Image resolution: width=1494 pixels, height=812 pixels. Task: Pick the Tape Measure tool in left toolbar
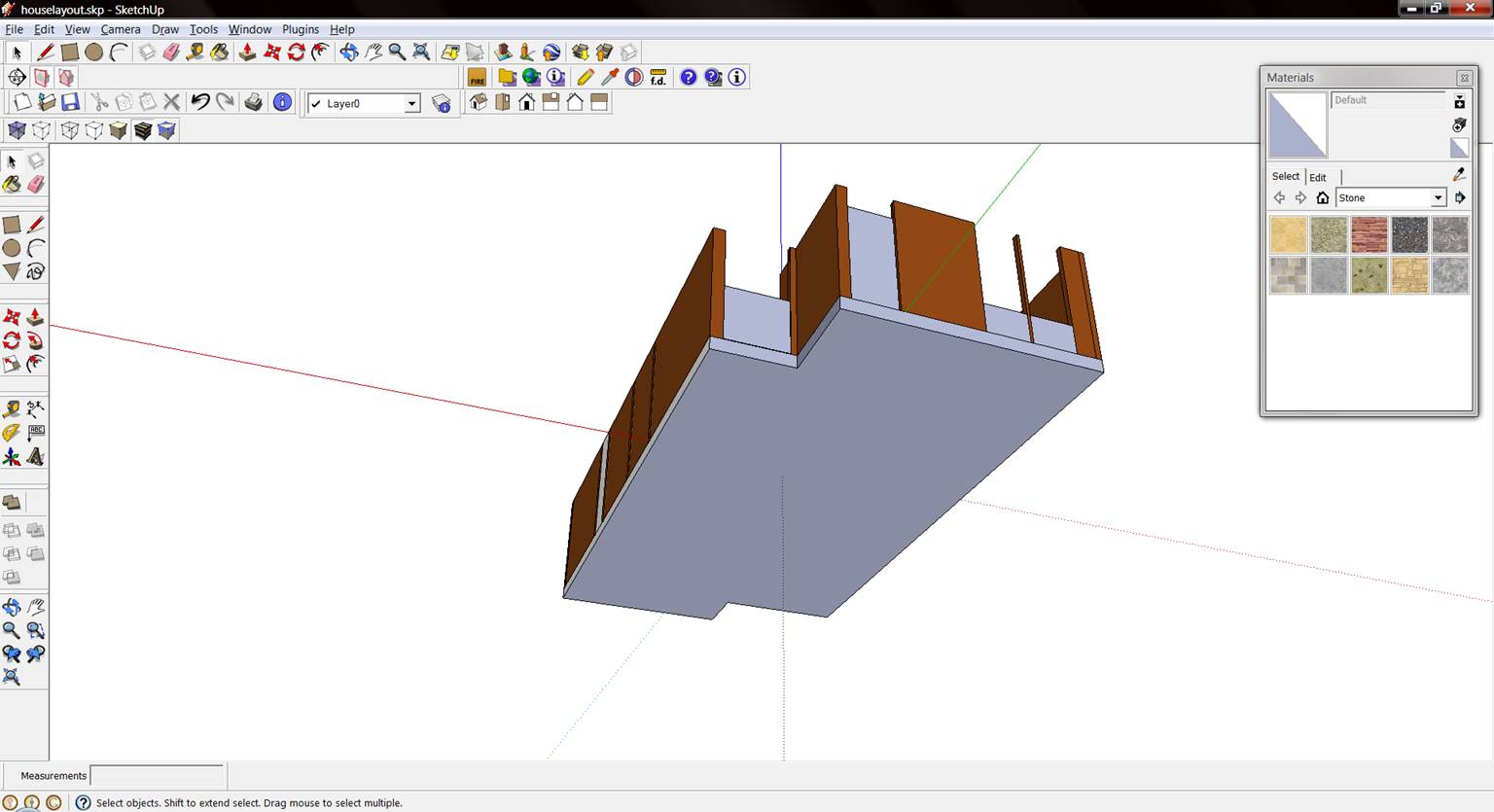12,409
